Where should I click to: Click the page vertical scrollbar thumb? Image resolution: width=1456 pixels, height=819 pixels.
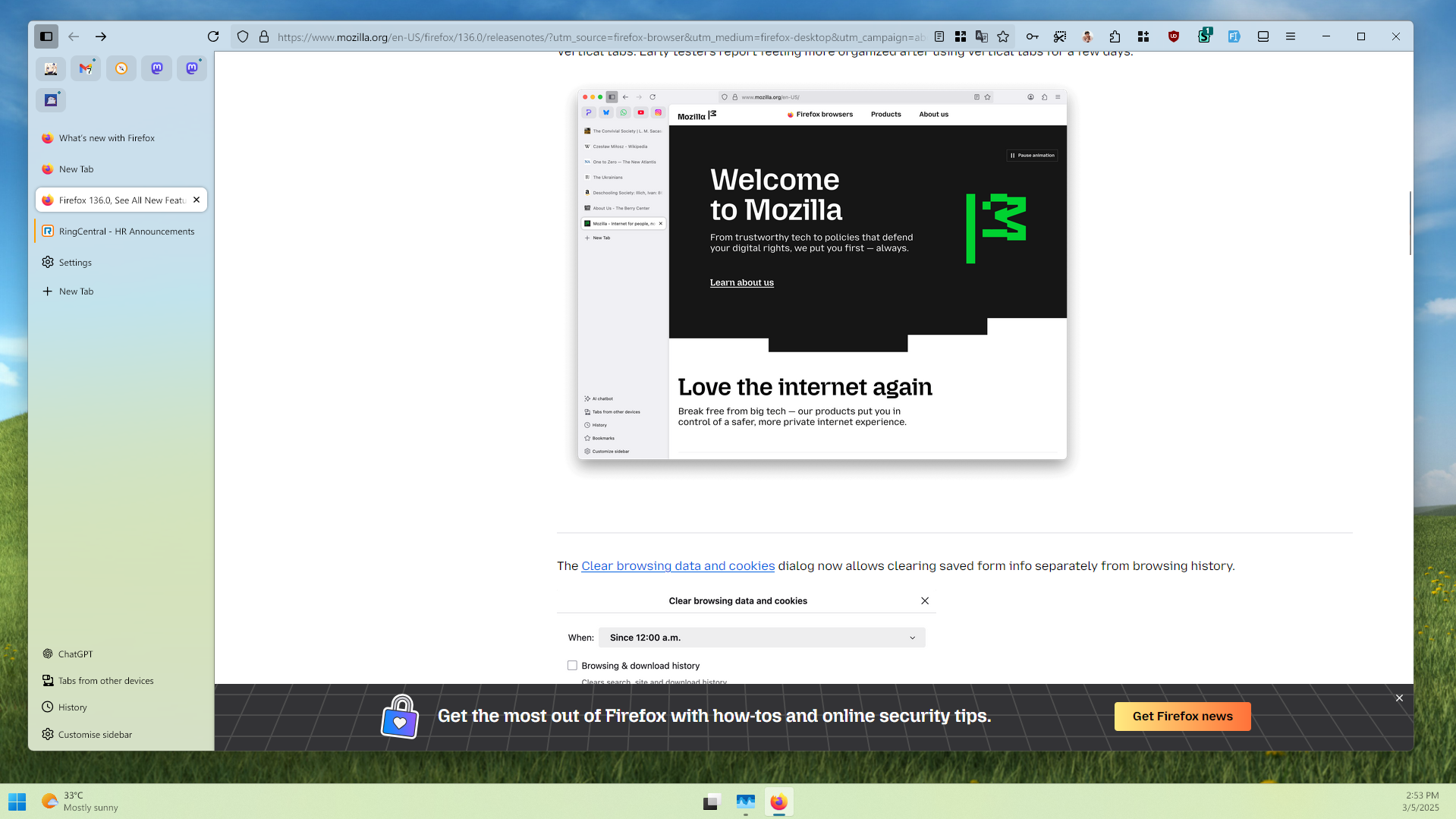[1410, 222]
